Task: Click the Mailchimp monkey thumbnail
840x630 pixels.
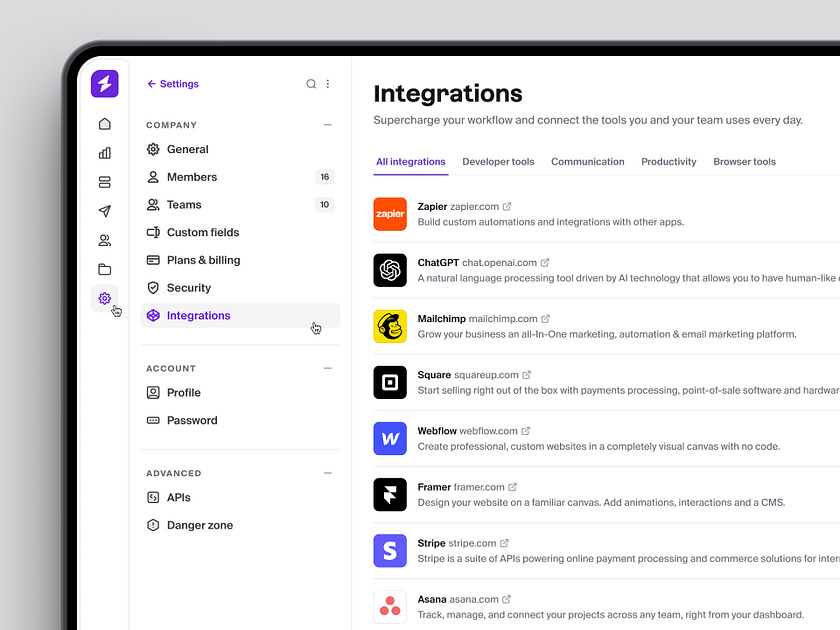Action: point(390,326)
